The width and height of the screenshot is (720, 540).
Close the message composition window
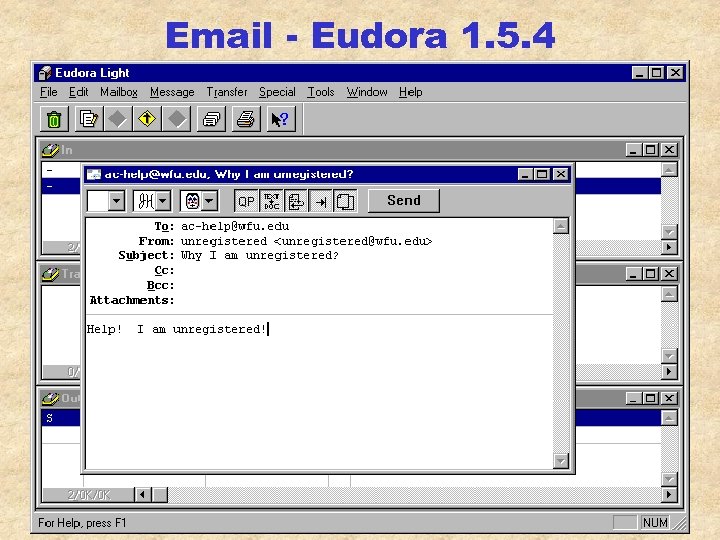(x=561, y=174)
